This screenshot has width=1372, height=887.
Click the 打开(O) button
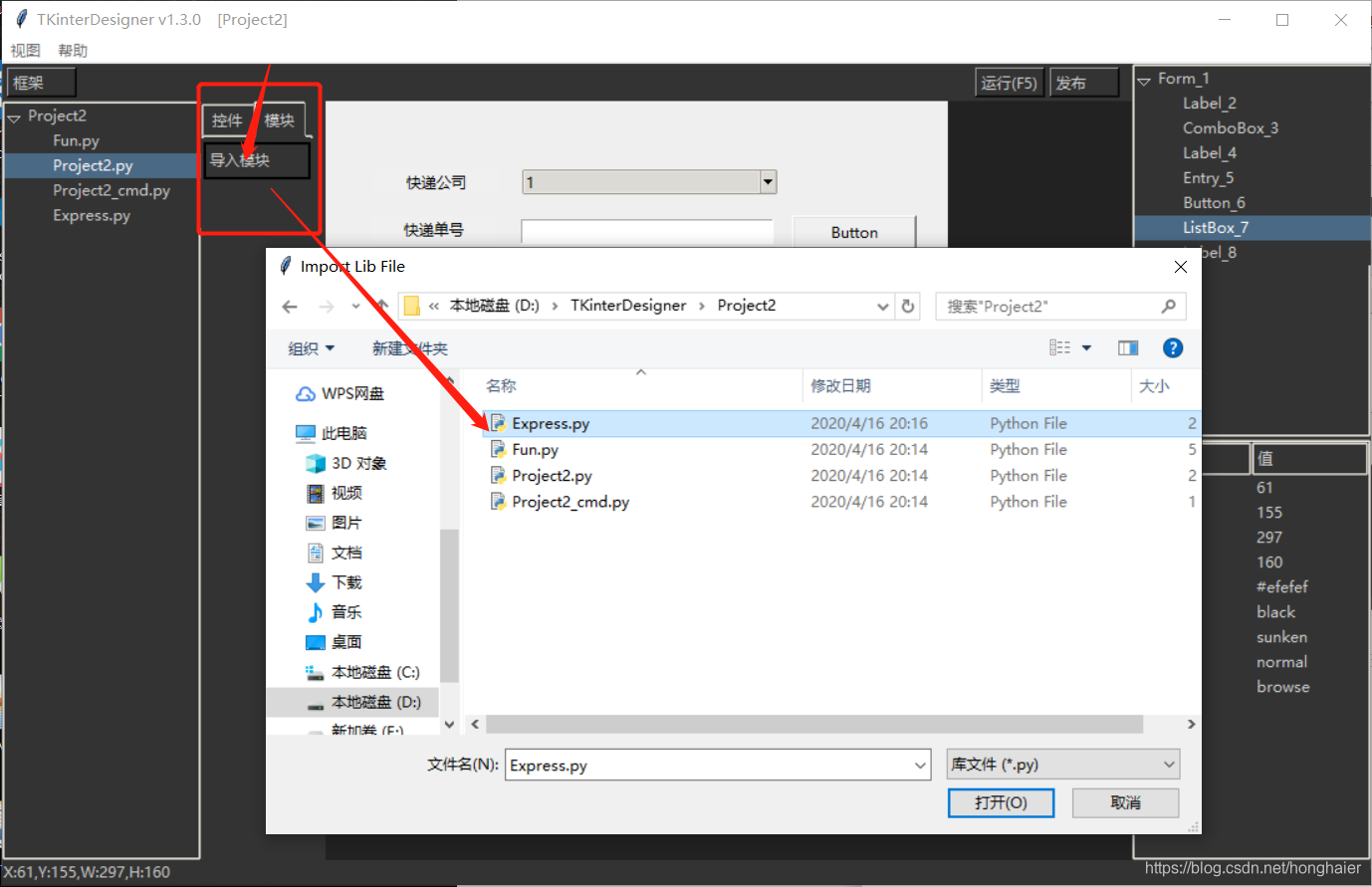[1001, 802]
